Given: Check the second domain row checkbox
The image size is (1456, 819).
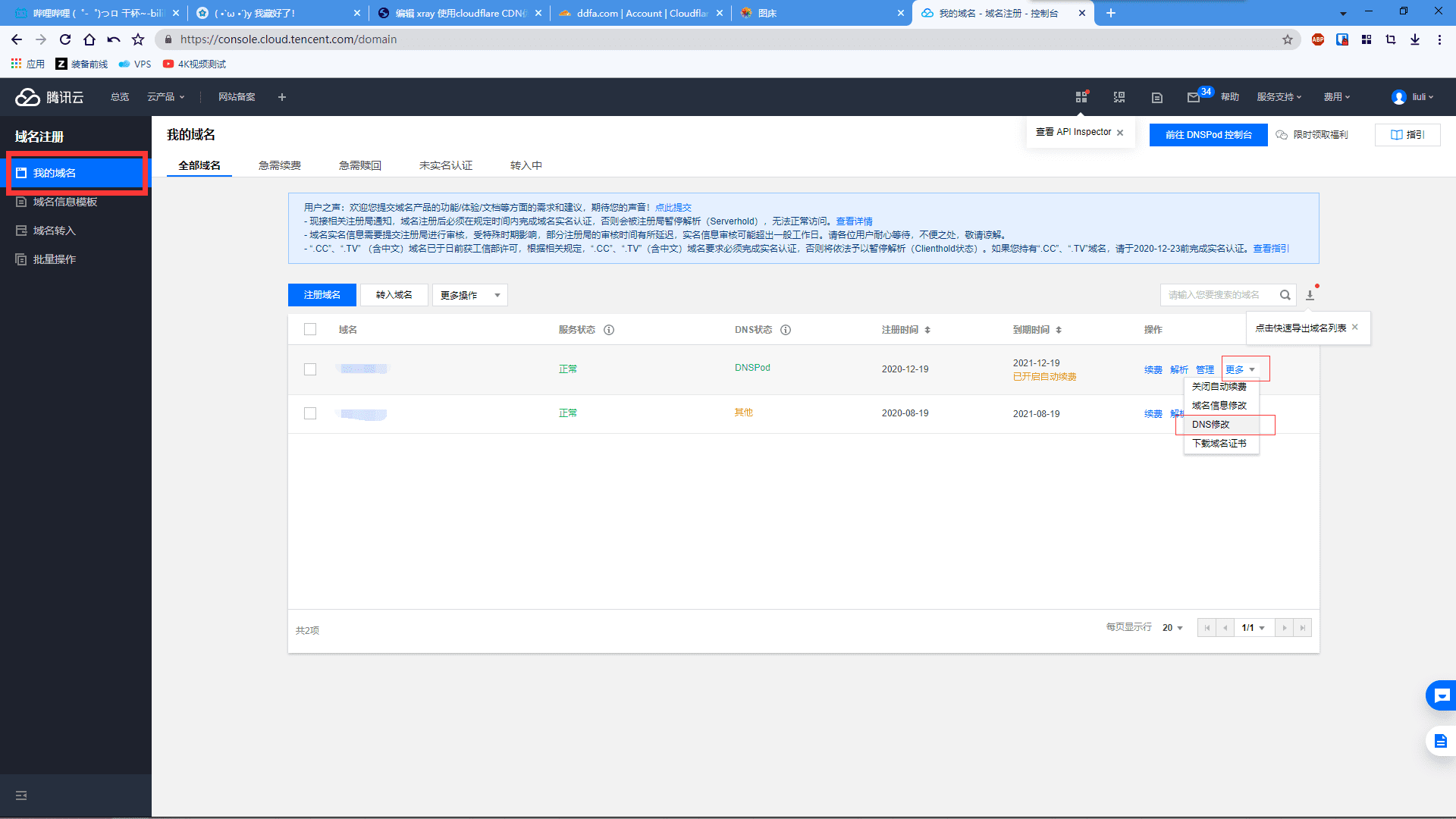Looking at the screenshot, I should click(310, 413).
